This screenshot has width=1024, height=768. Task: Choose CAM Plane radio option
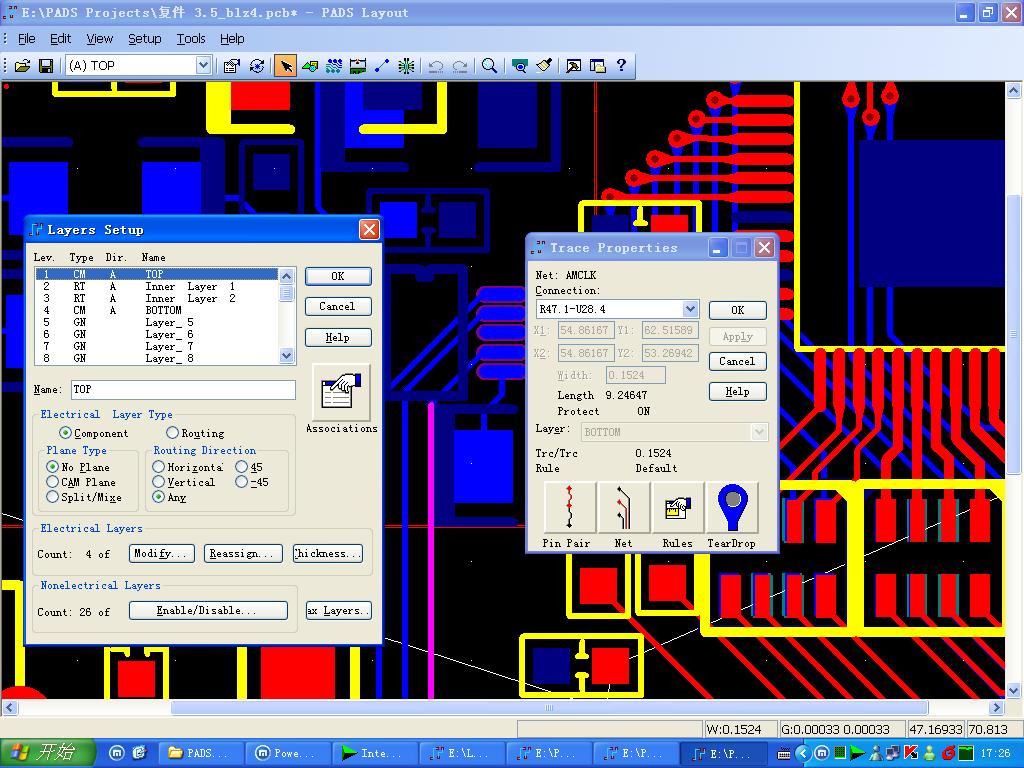53,482
